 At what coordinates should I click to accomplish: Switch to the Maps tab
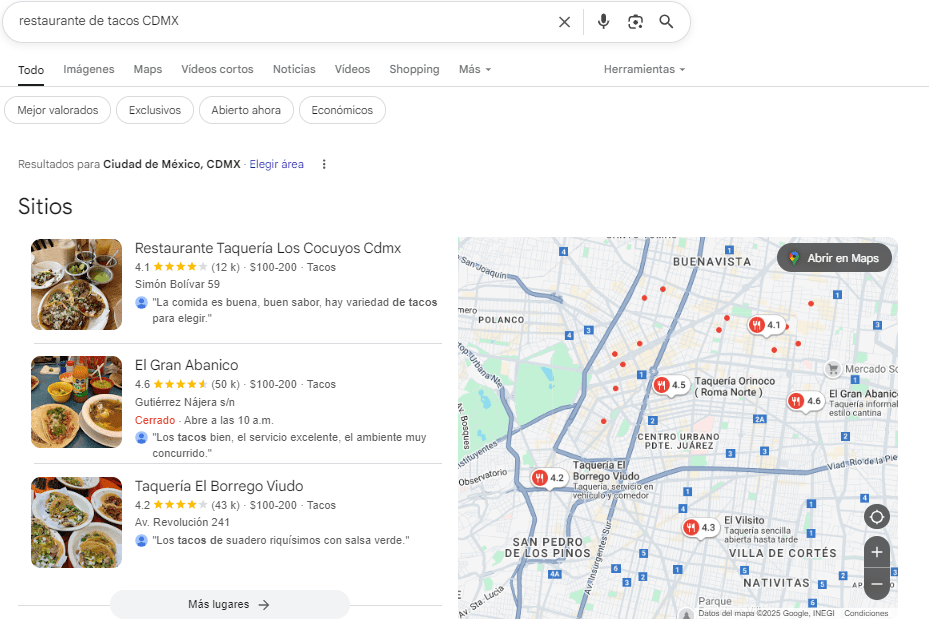(148, 69)
